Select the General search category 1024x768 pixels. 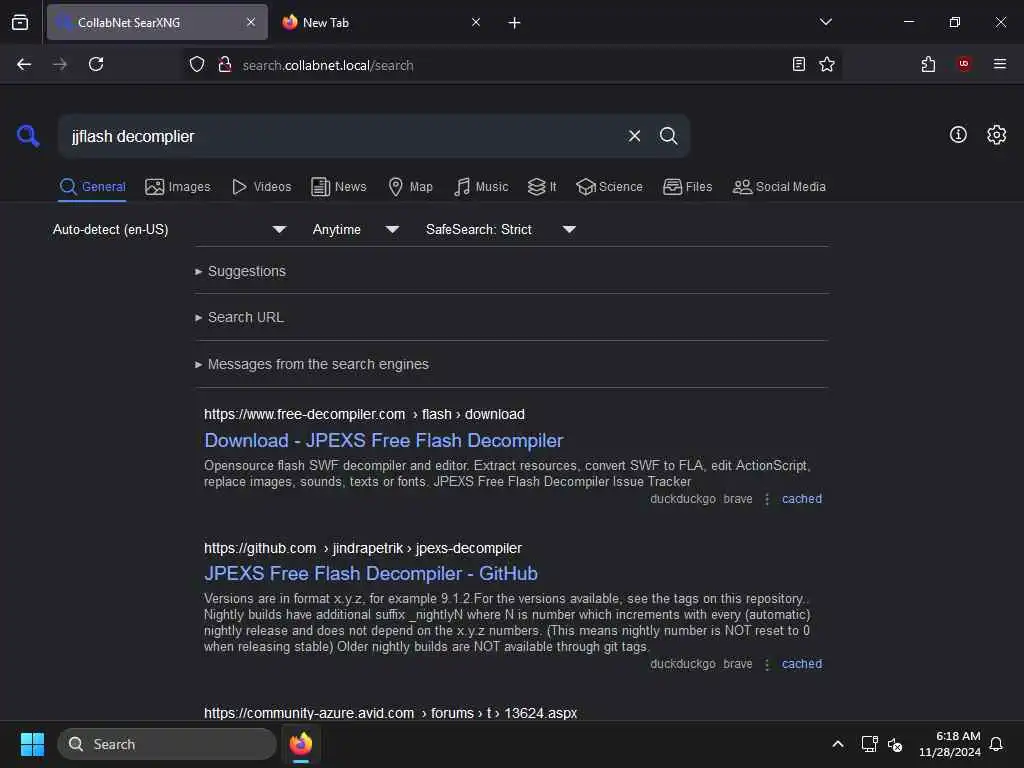[x=92, y=187]
